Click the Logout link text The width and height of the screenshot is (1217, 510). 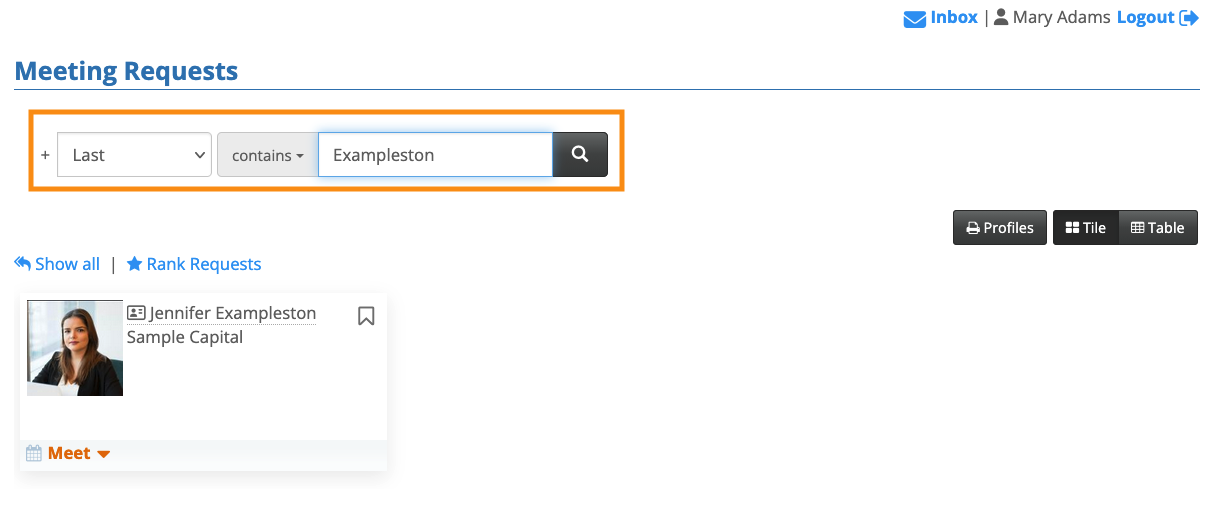pyautogui.click(x=1145, y=17)
